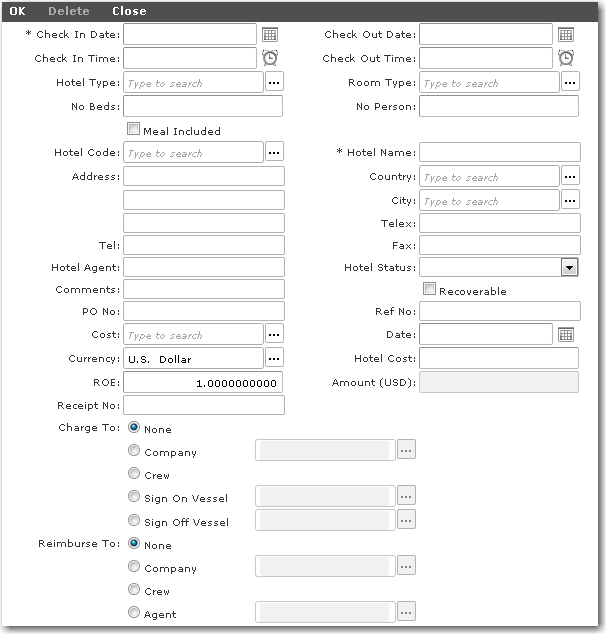
Task: Enable the Meal Included checkbox
Action: pos(134,130)
